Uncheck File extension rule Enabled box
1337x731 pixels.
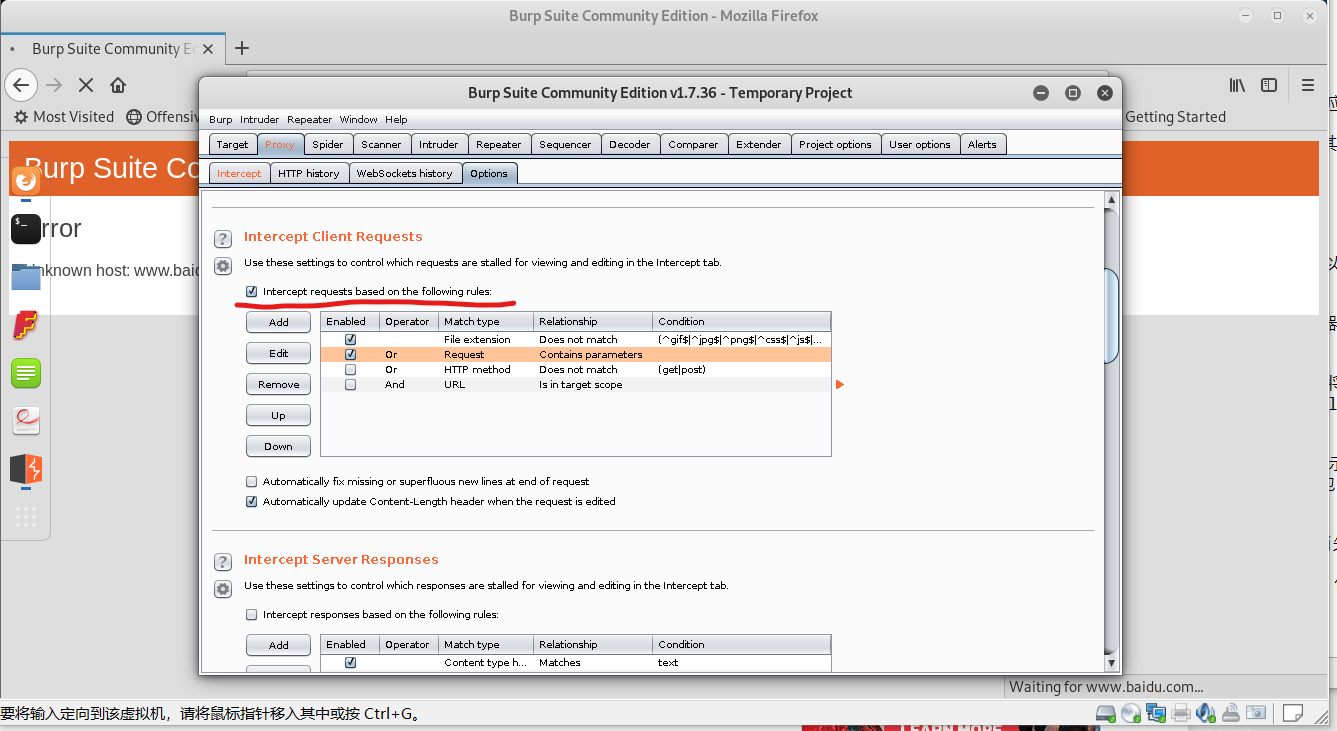tap(351, 340)
